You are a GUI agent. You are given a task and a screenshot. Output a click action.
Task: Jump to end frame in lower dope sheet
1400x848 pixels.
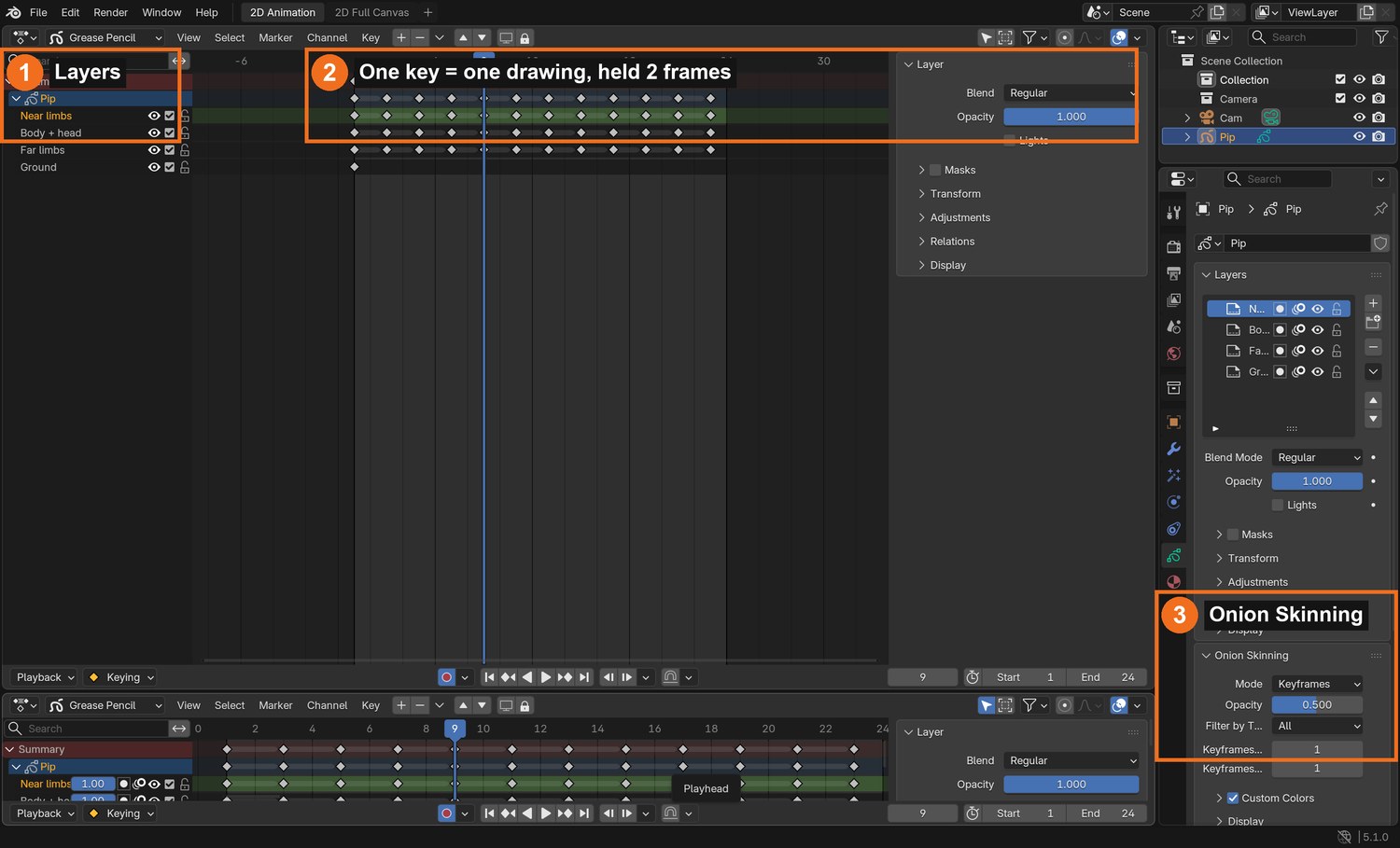(584, 813)
